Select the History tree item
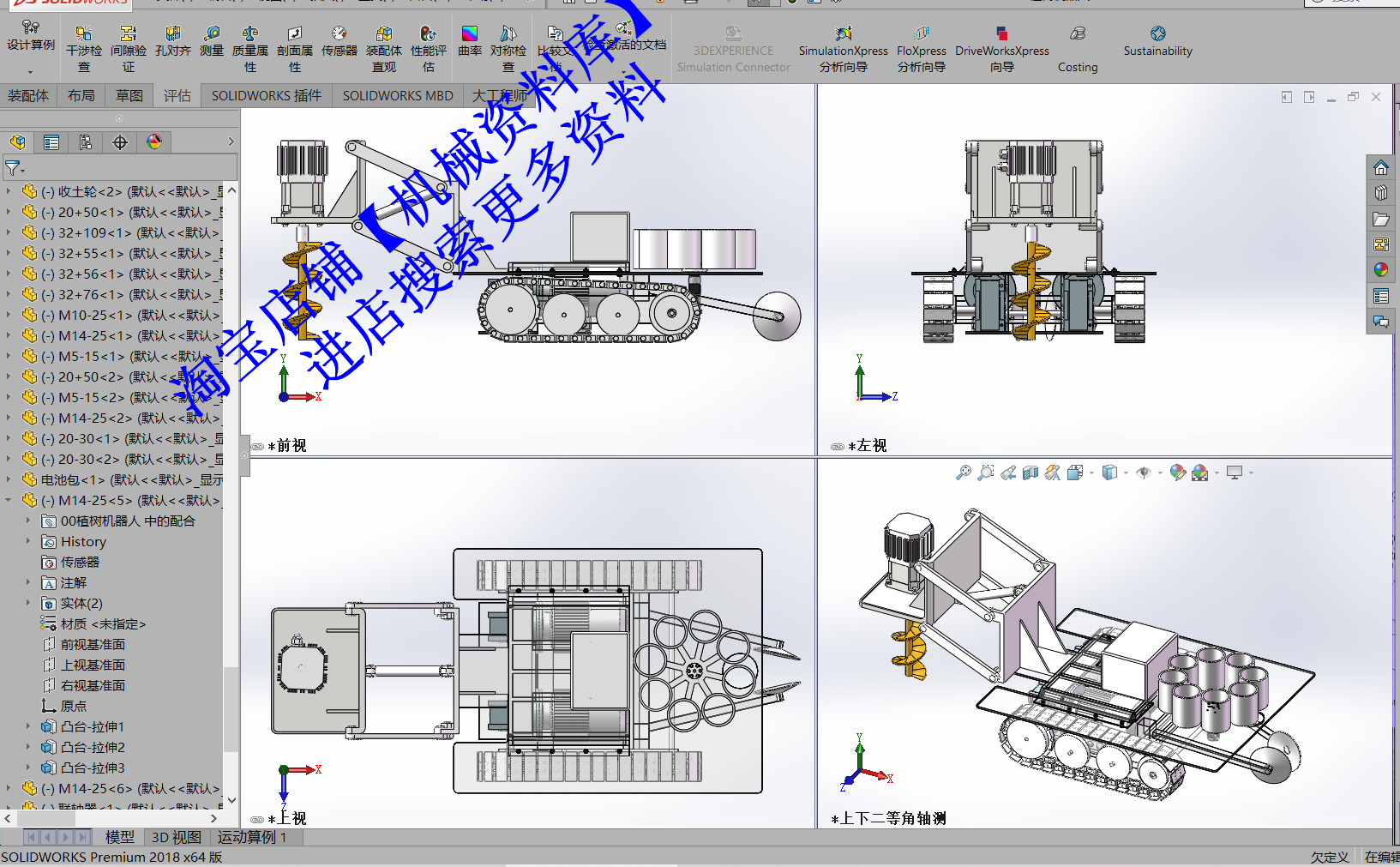This screenshot has height=867, width=1400. coord(83,542)
